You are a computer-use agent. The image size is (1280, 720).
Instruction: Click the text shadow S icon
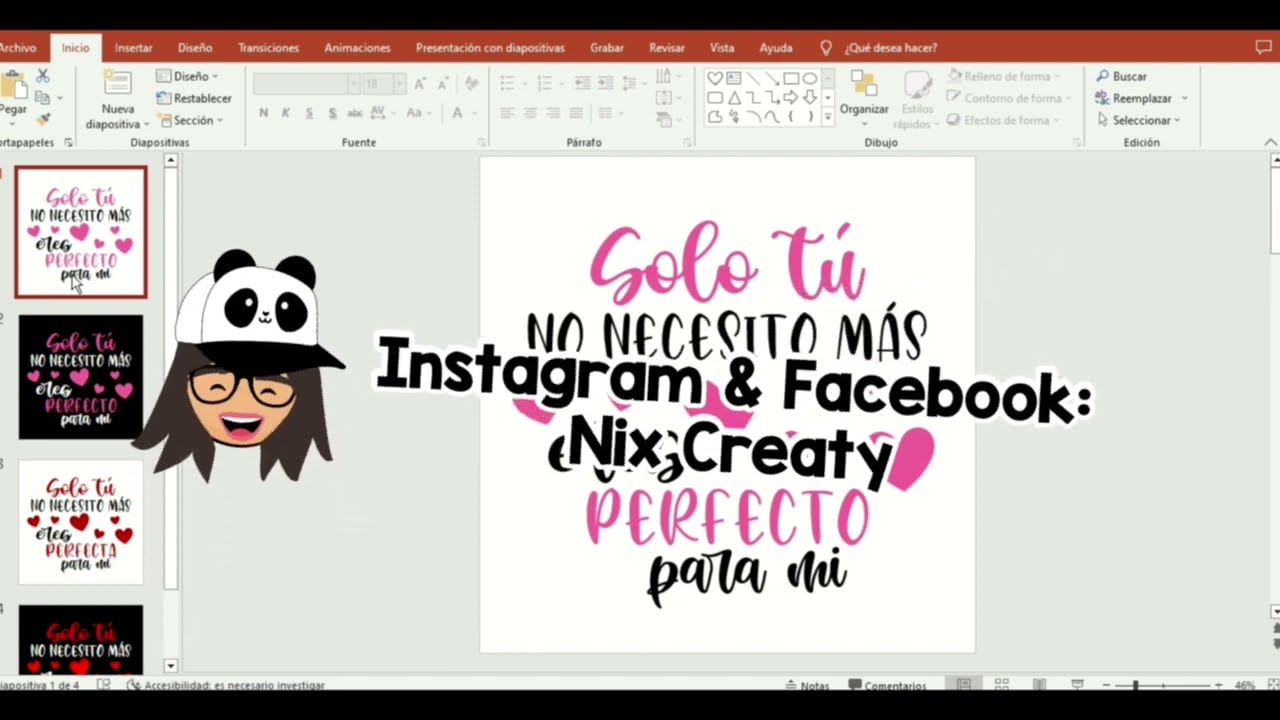pos(333,113)
